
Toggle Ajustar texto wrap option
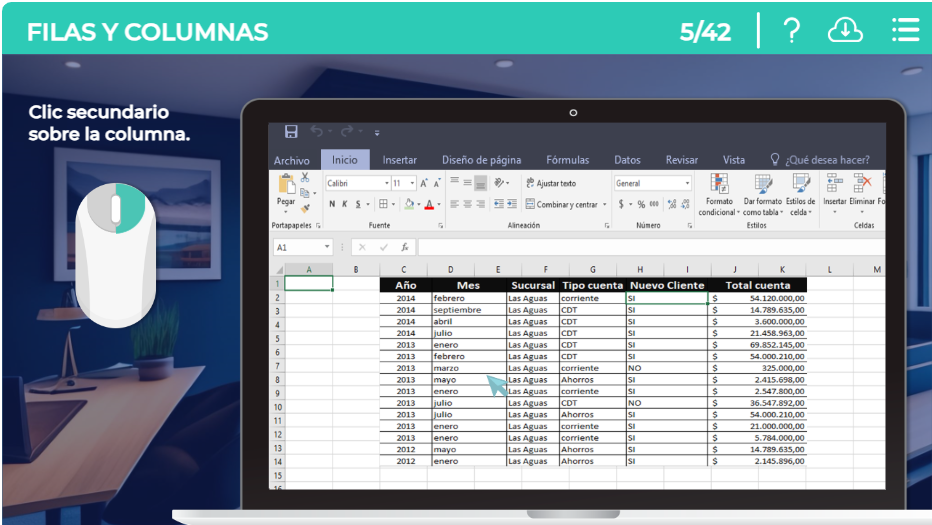tap(551, 184)
